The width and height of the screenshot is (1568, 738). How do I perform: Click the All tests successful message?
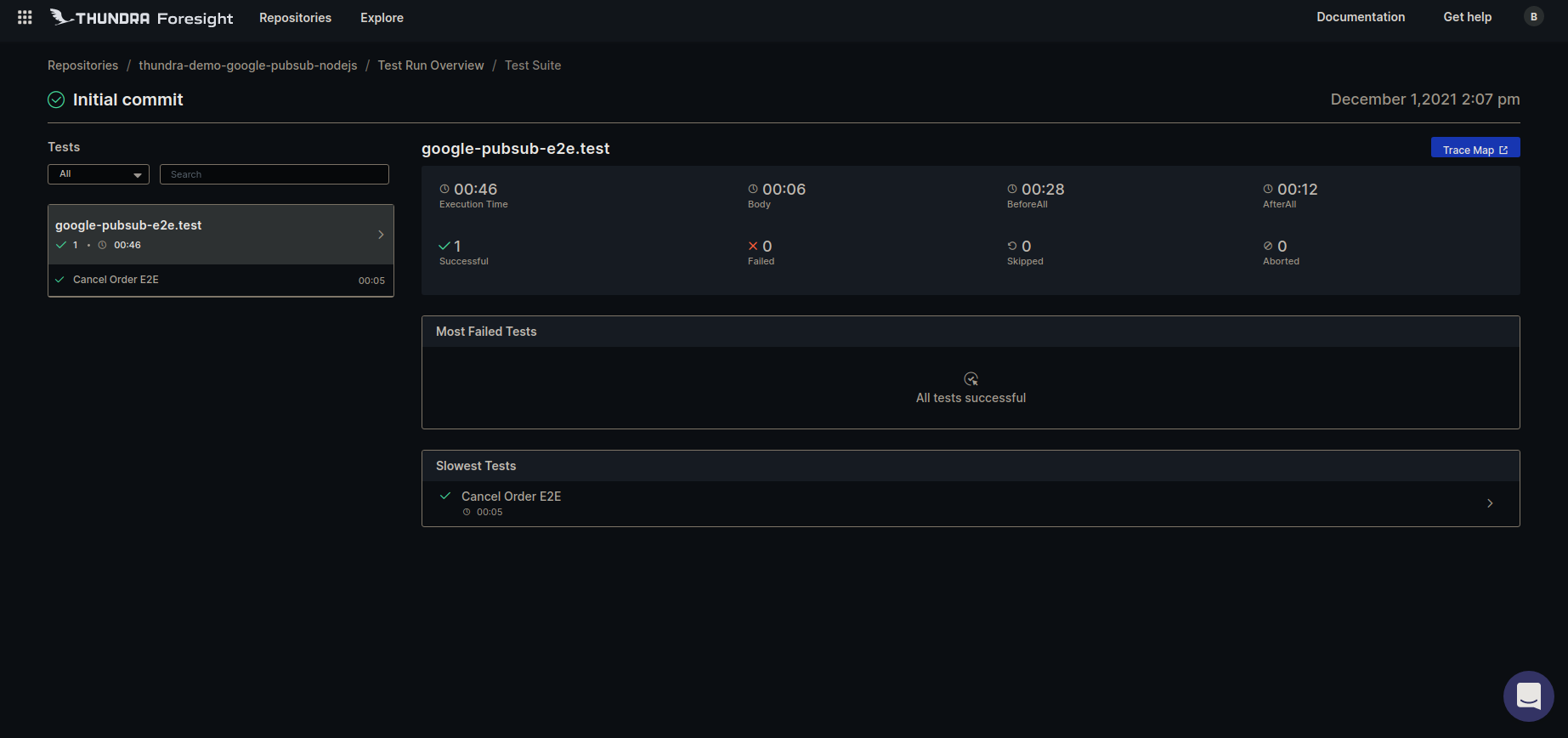coord(971,398)
